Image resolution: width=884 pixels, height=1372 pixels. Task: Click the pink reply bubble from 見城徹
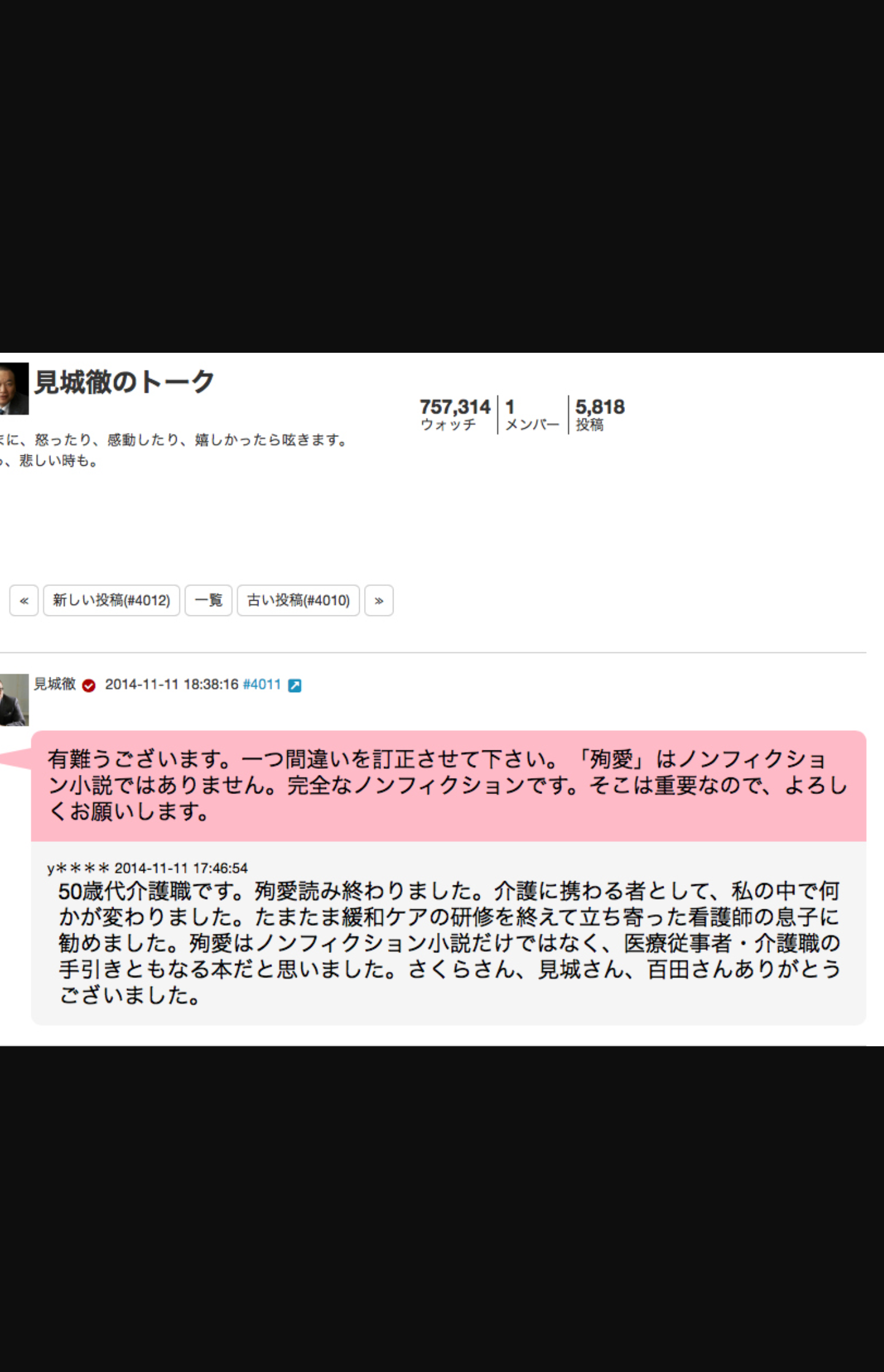(x=448, y=785)
